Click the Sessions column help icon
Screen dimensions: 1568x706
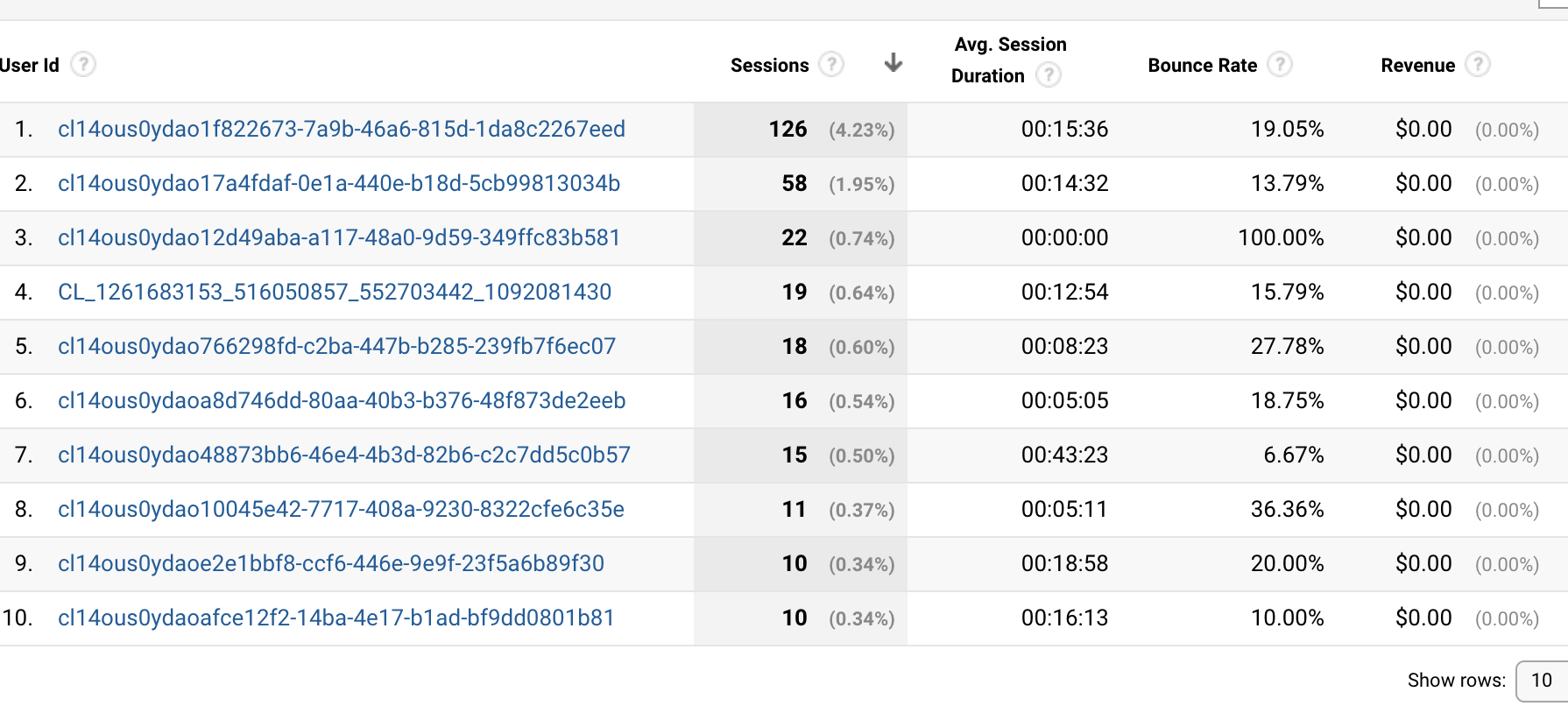click(831, 64)
